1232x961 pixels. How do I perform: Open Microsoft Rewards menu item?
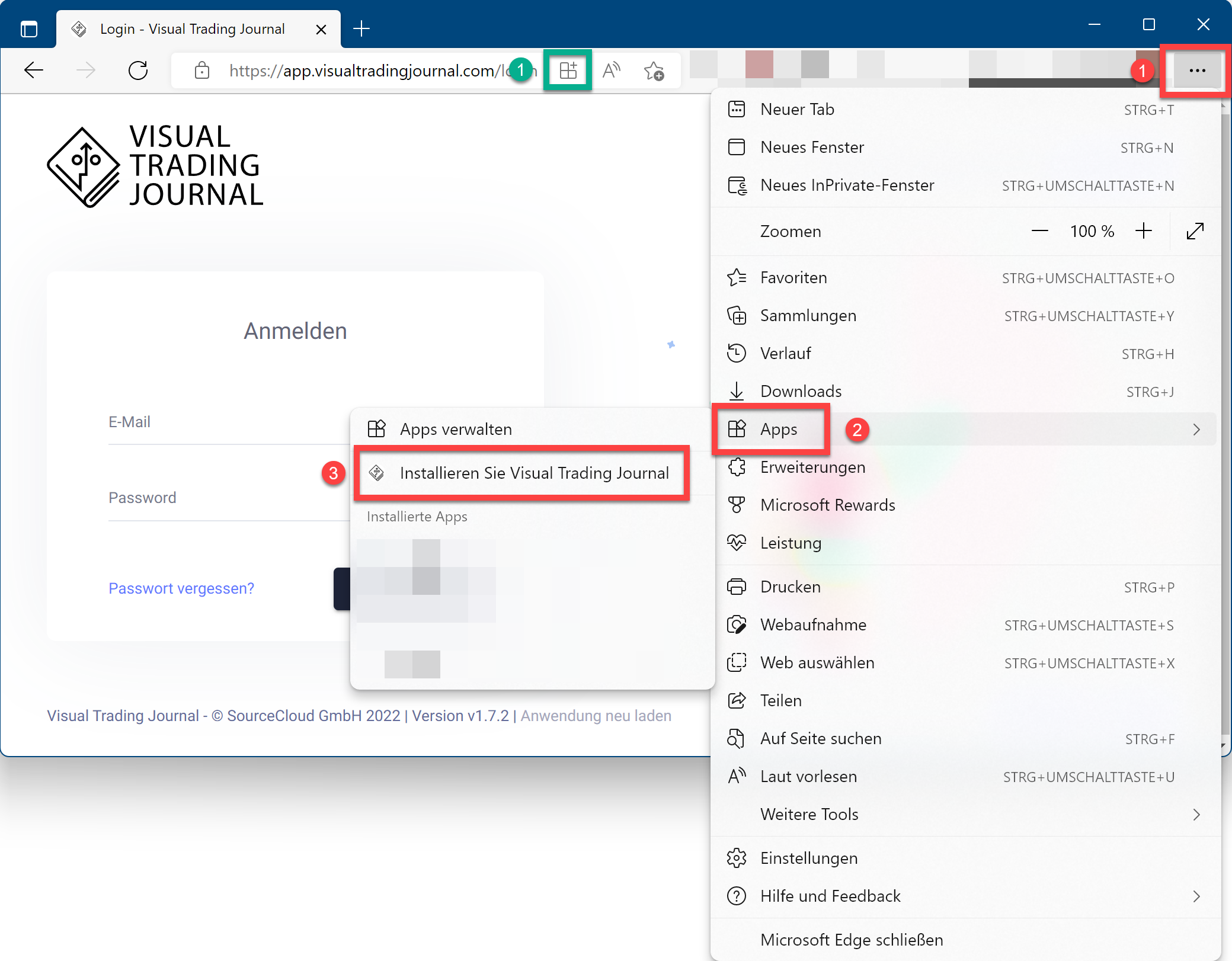[x=965, y=505]
